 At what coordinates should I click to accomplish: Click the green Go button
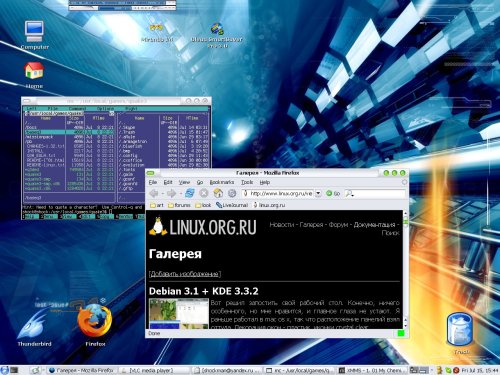(333, 193)
